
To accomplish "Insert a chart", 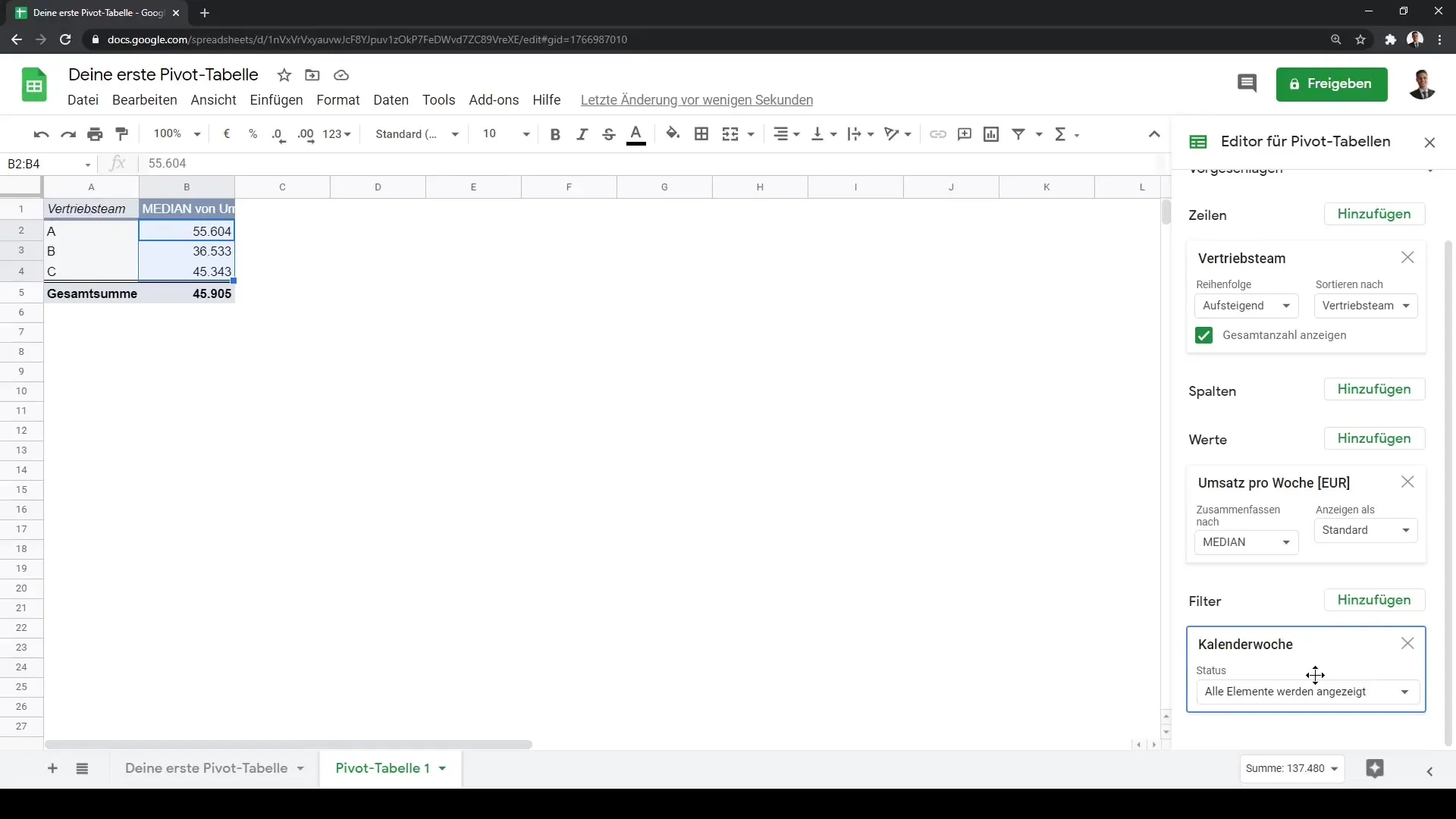I will 991,134.
